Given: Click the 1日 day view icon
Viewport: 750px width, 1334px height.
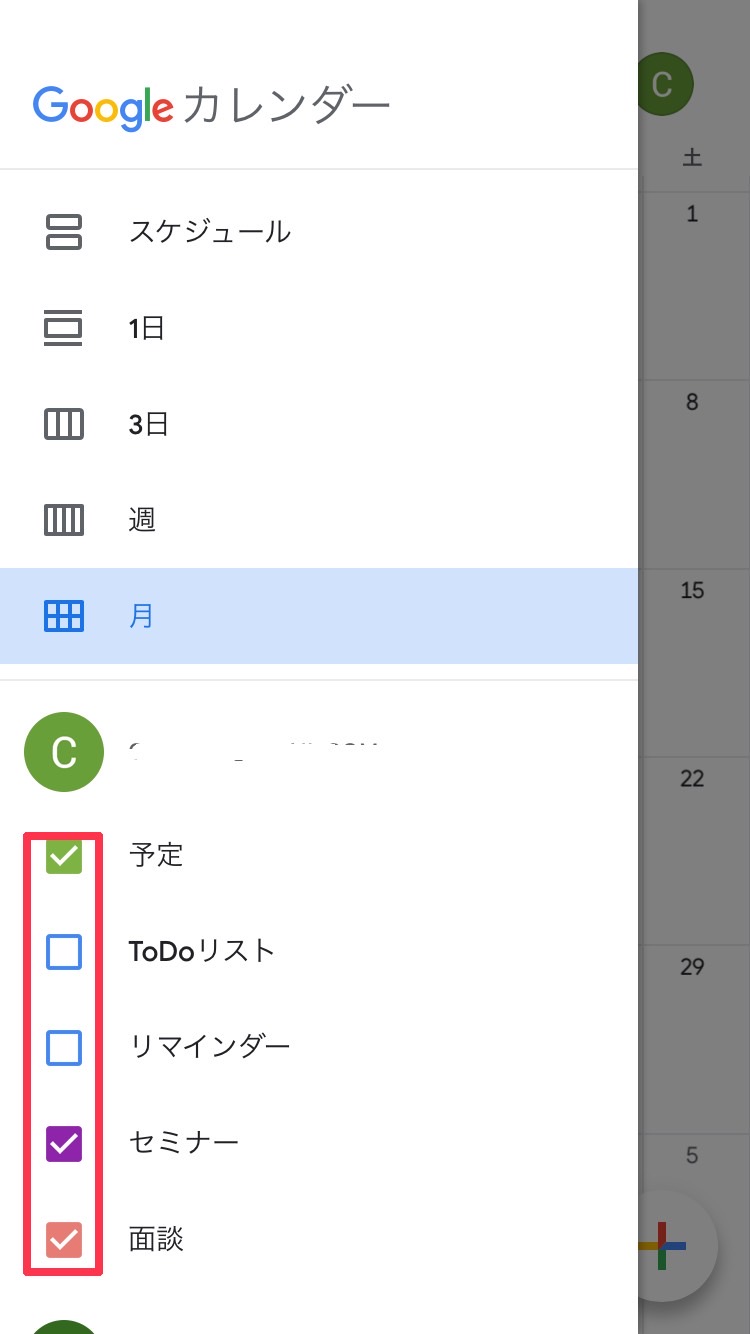Looking at the screenshot, I should [64, 328].
